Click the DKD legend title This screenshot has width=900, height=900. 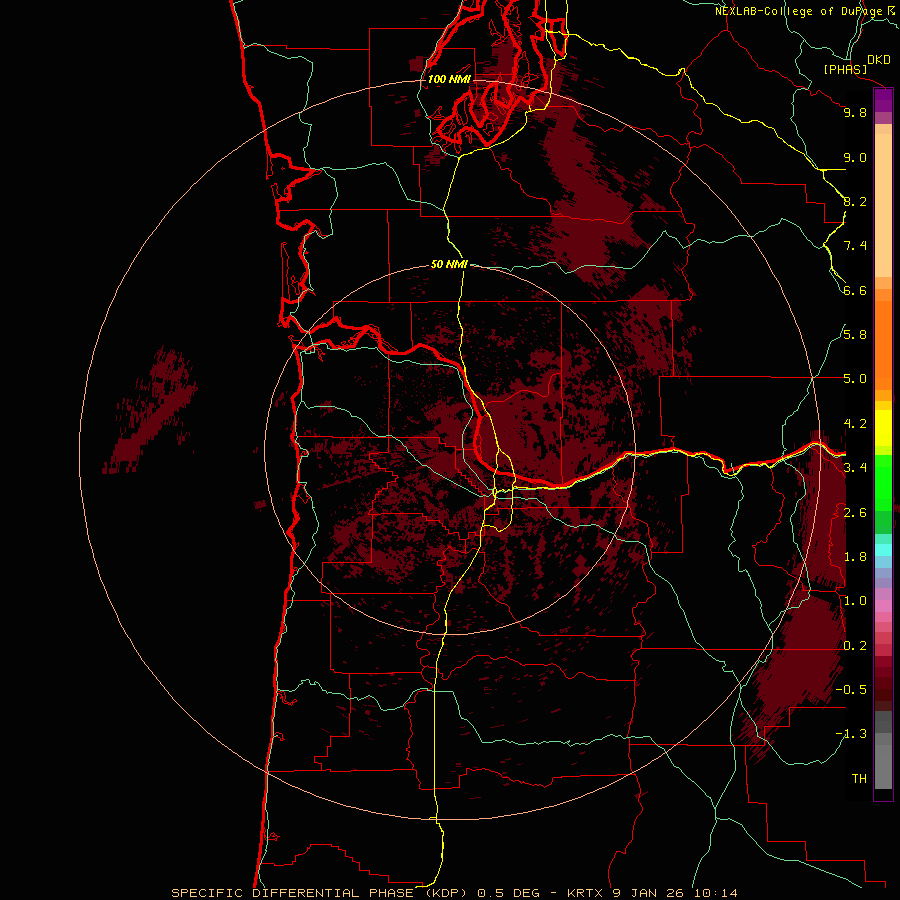879,60
